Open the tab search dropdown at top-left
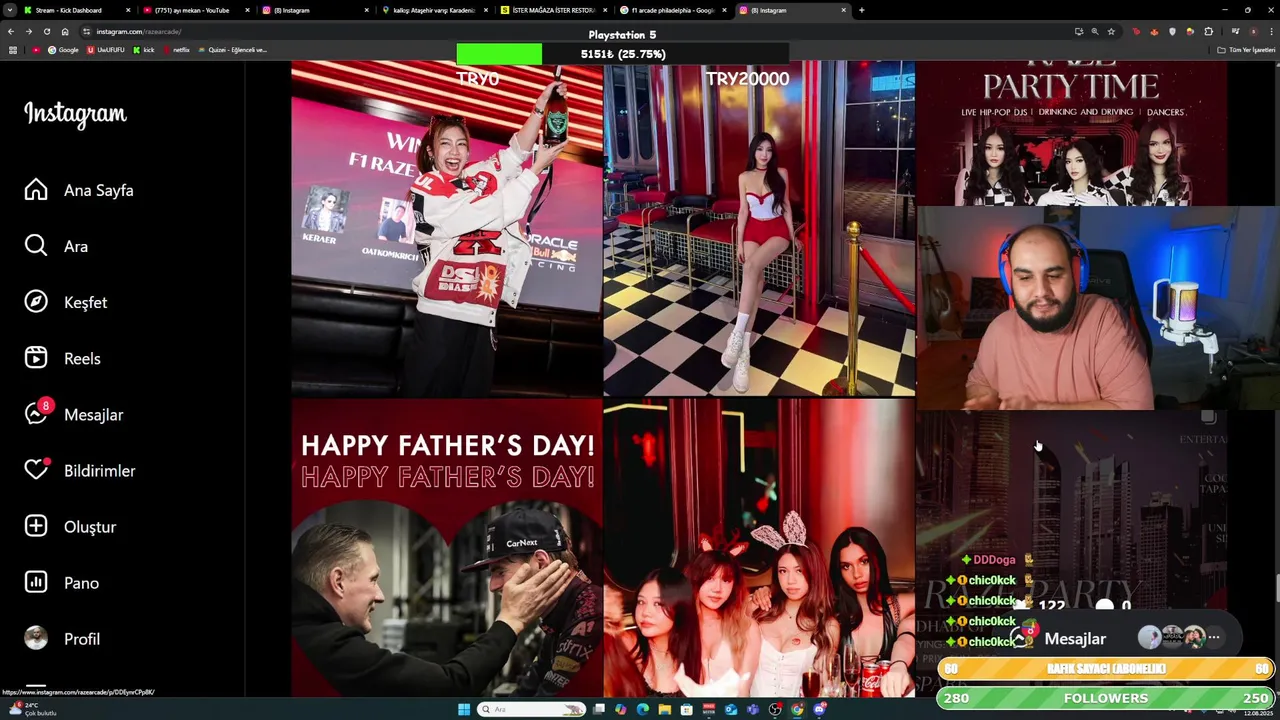This screenshot has width=1280, height=720. click(x=9, y=10)
